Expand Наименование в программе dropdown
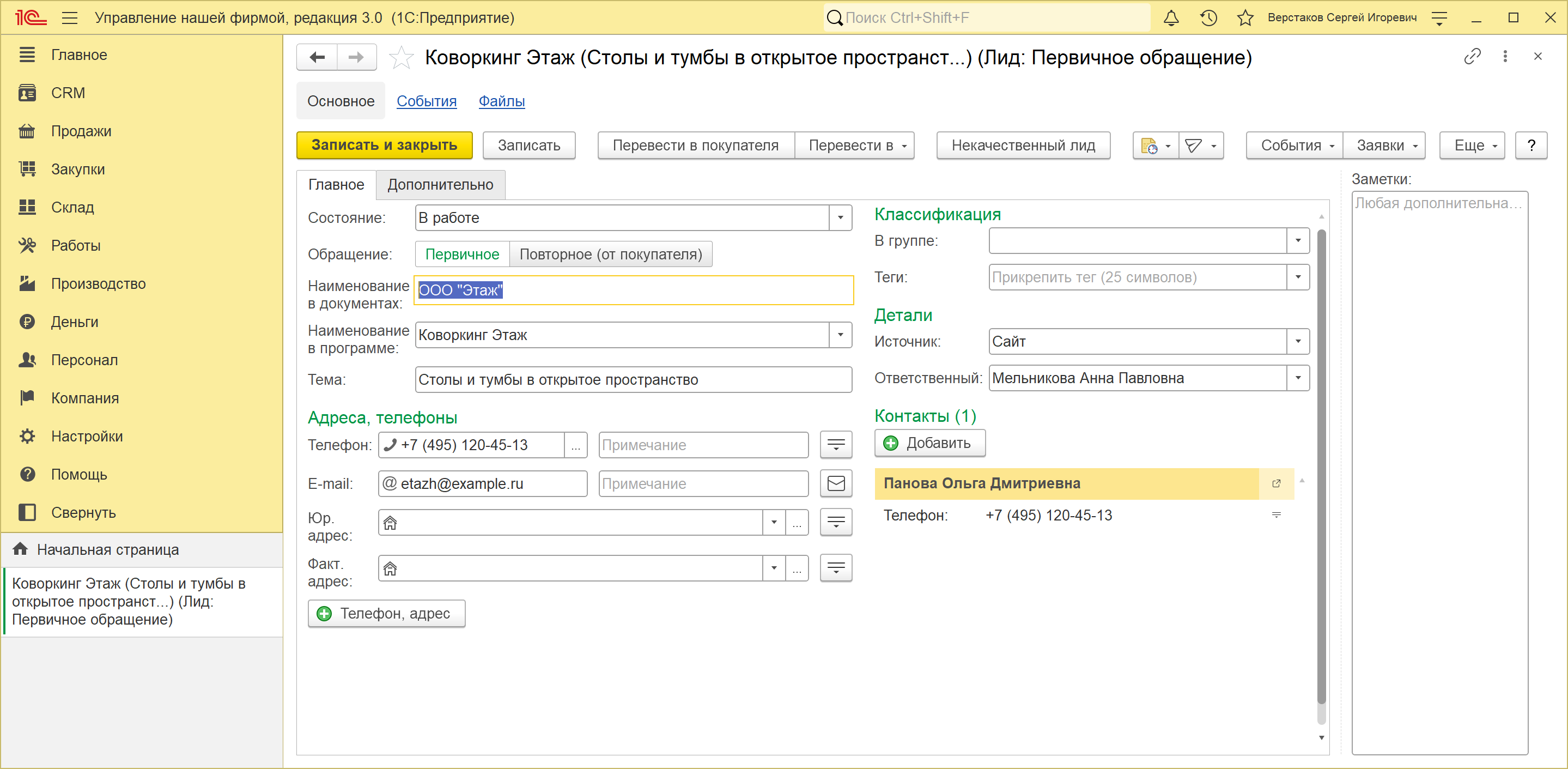Screen dimensions: 1568x769 coord(840,335)
